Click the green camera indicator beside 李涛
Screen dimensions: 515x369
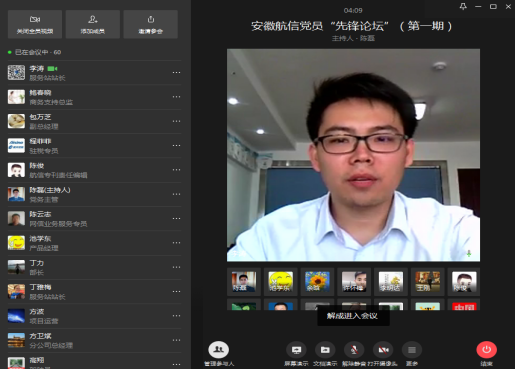coord(52,69)
